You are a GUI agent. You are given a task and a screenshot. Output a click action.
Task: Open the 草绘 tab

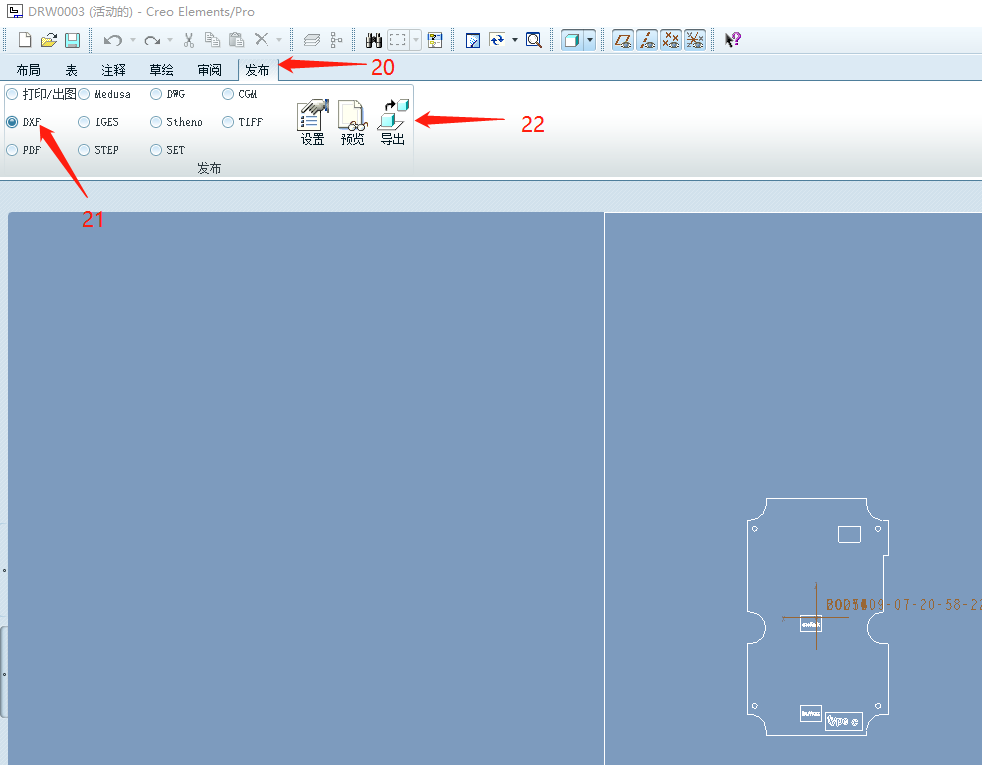tap(162, 70)
